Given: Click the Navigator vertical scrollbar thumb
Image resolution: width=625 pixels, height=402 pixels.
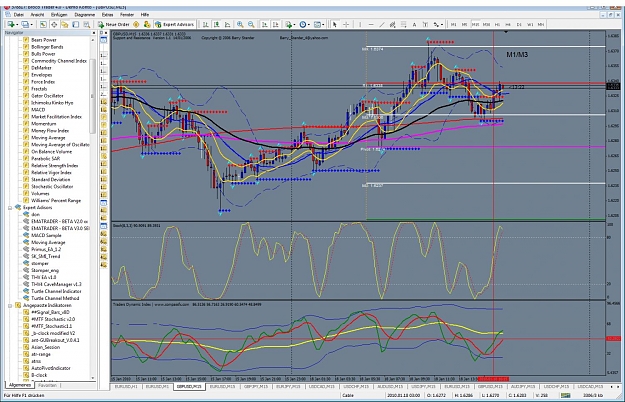Looking at the screenshot, I should [x=93, y=96].
